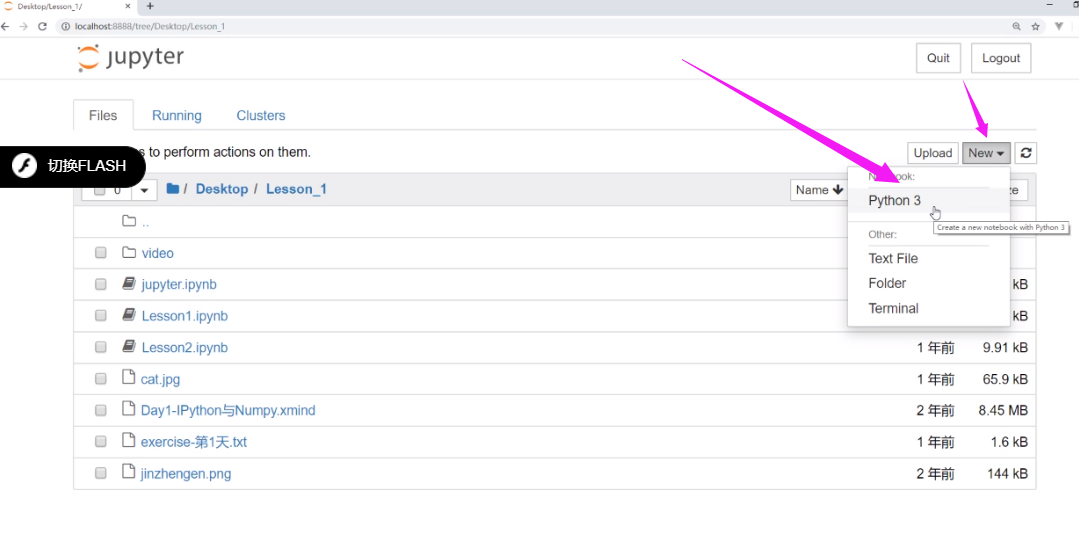Check the box for cat.jpg
Viewport: 1079px width, 543px height.
[100, 379]
